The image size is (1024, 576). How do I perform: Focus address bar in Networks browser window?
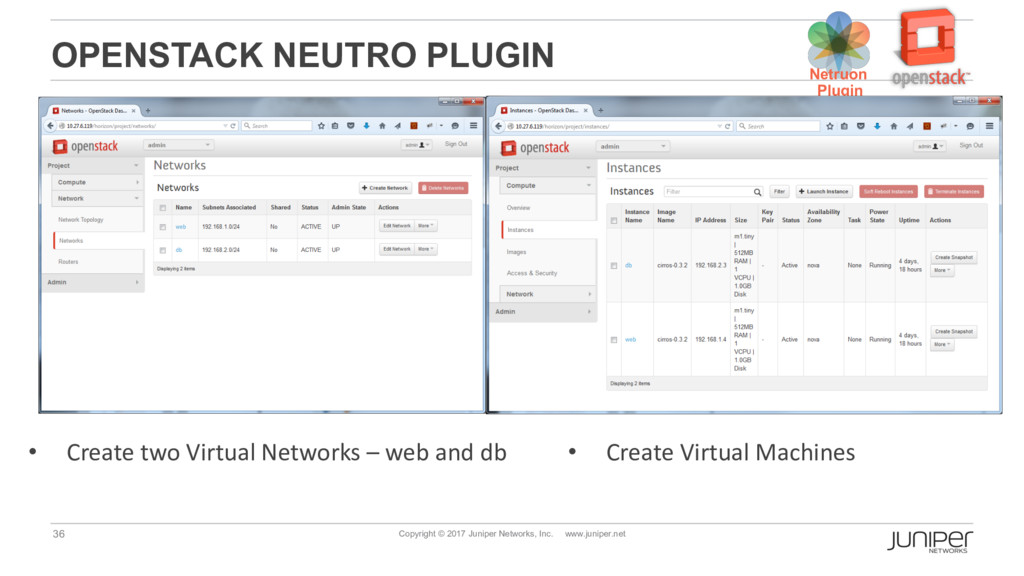tap(142, 126)
